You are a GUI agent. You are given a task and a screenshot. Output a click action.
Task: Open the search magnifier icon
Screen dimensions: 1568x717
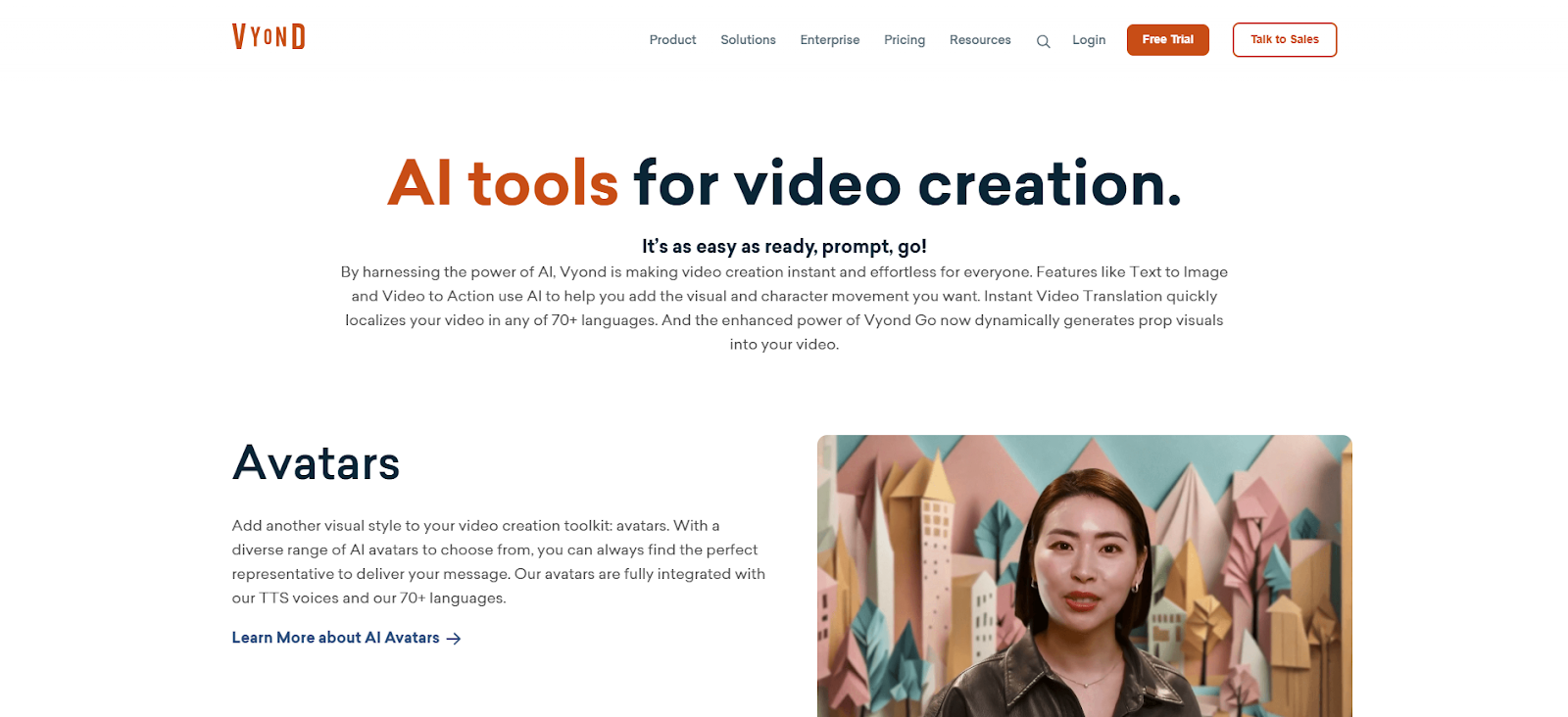tap(1043, 41)
